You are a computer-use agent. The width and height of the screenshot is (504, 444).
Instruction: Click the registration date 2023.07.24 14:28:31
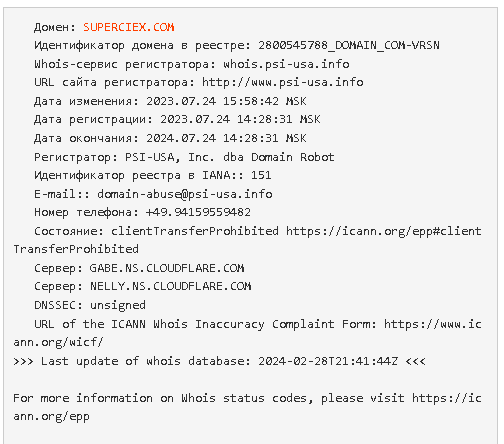[x=226, y=119]
